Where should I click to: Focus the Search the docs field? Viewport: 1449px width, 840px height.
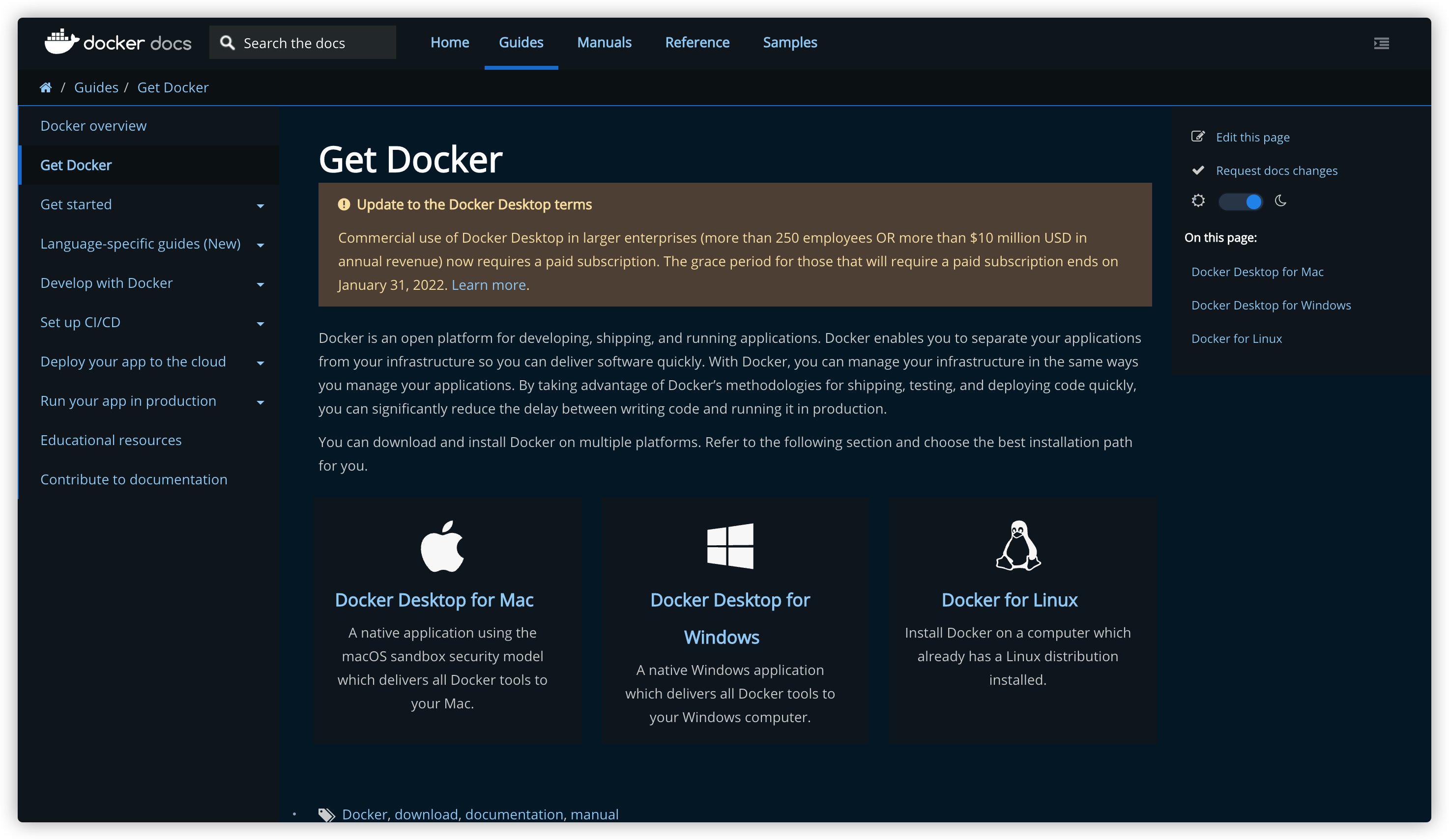pyautogui.click(x=302, y=43)
